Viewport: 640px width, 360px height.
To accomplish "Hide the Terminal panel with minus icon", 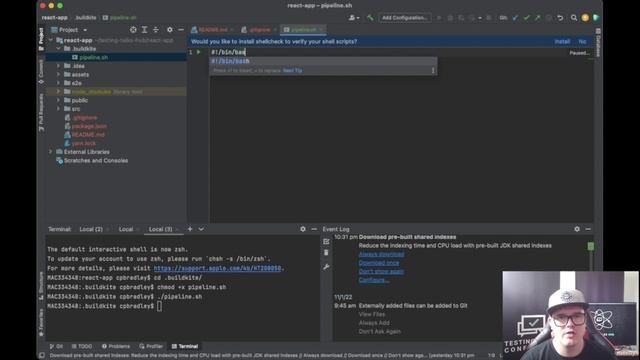I will coord(314,229).
